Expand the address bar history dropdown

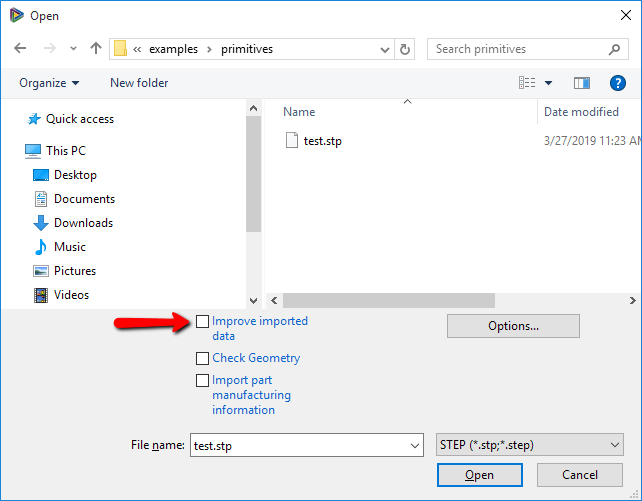(384, 50)
